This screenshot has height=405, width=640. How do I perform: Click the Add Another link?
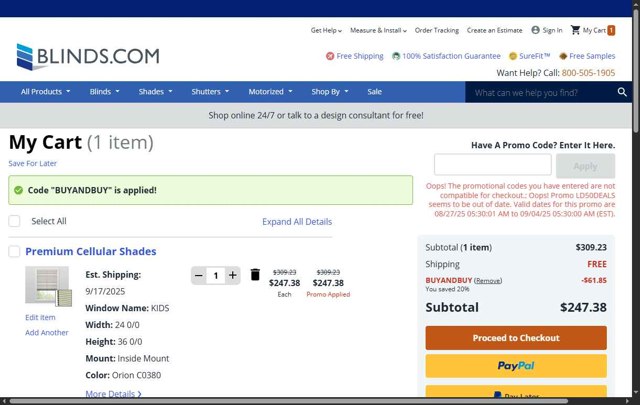47,332
